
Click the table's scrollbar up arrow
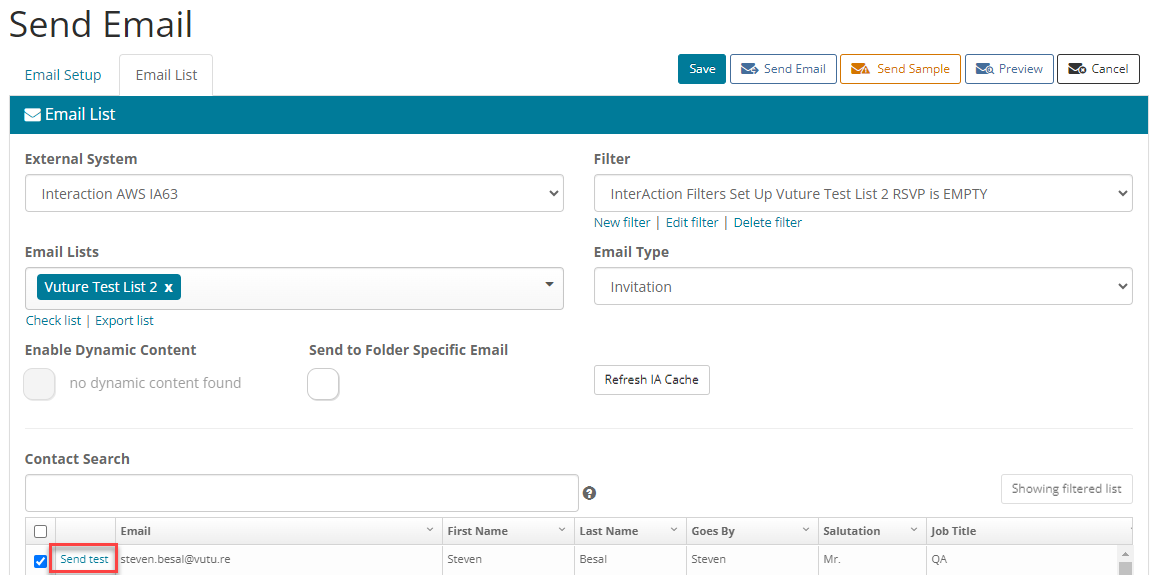click(x=1123, y=554)
